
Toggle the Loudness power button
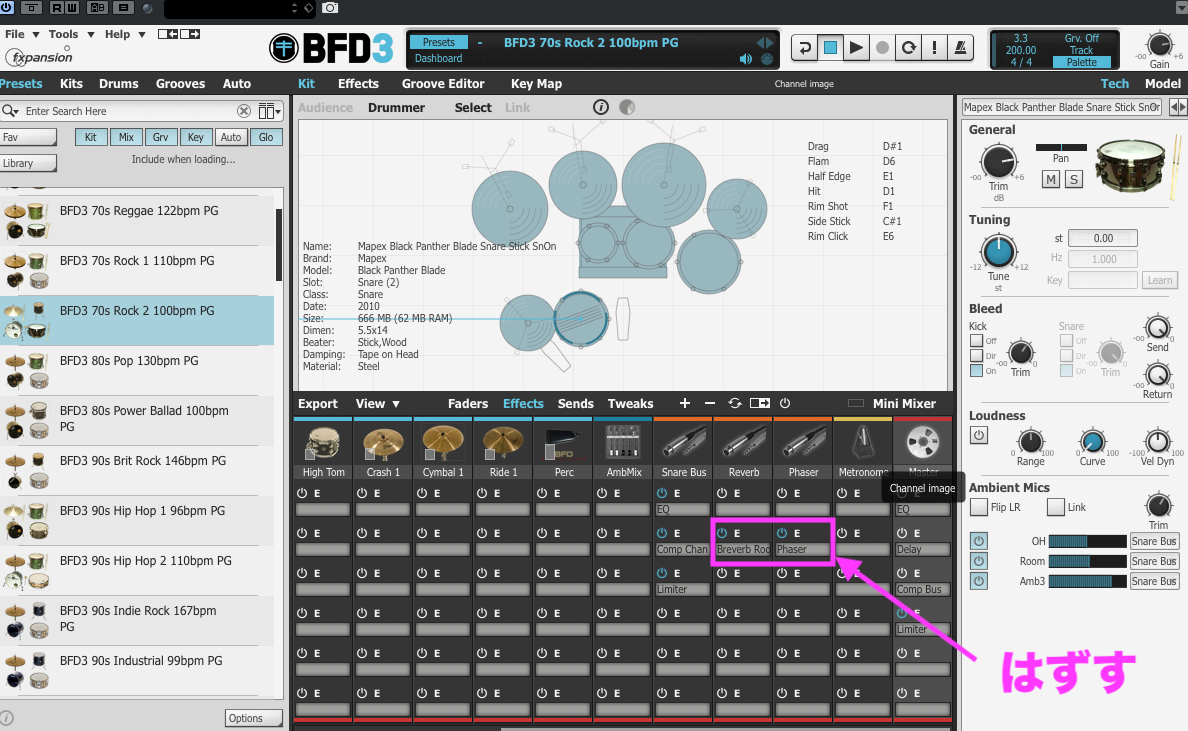tap(979, 436)
